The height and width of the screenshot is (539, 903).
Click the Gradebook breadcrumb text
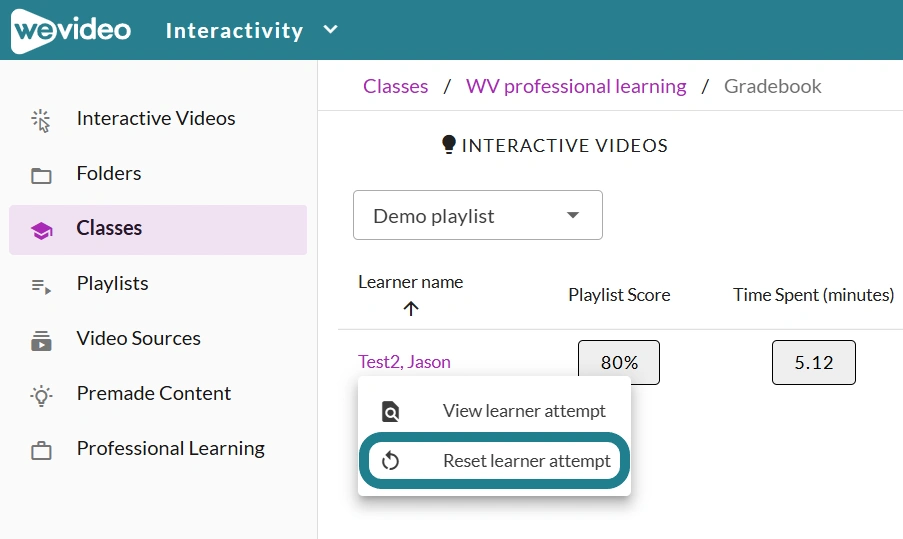click(x=772, y=86)
